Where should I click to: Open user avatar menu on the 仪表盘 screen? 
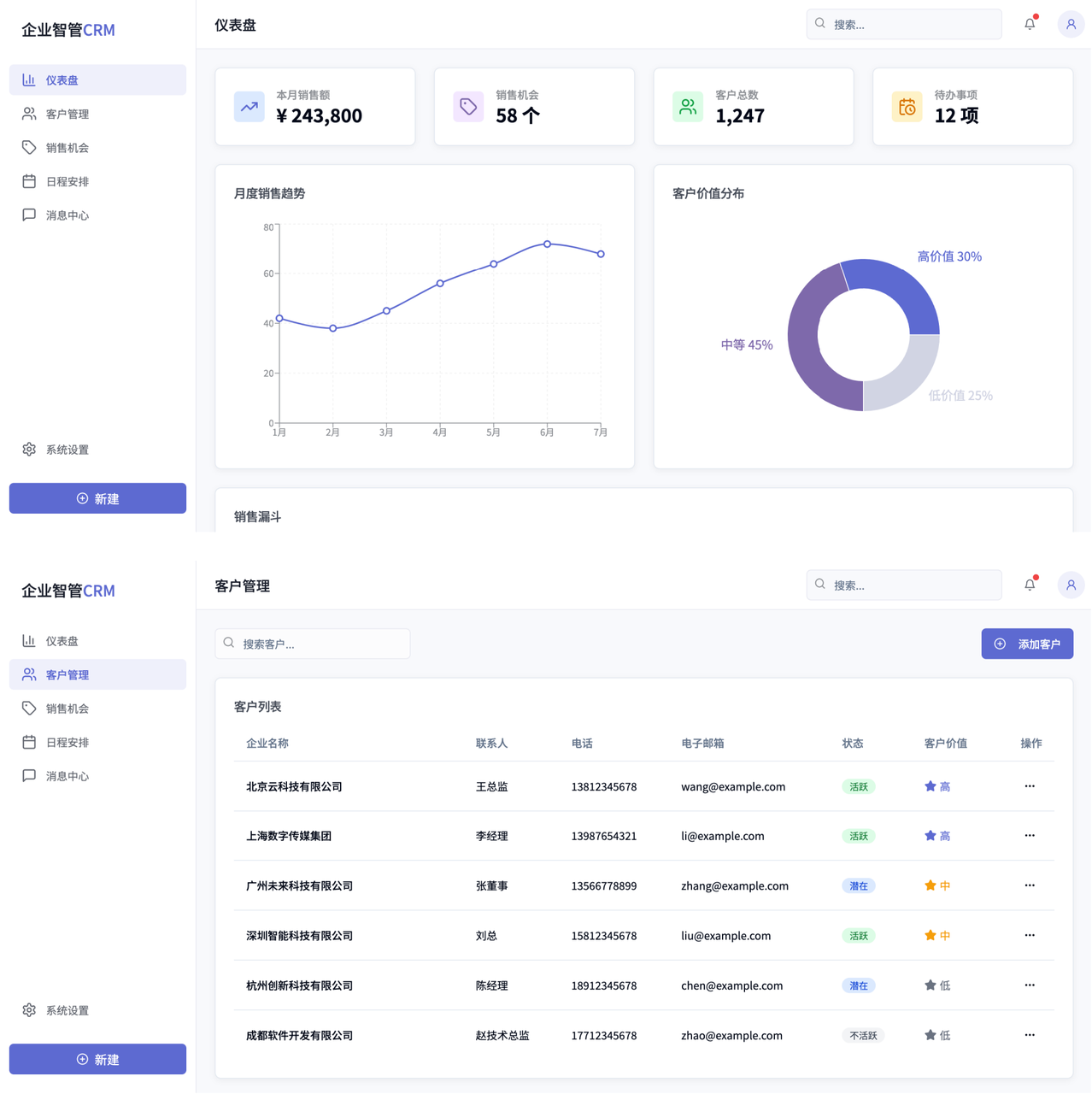coord(1071,24)
